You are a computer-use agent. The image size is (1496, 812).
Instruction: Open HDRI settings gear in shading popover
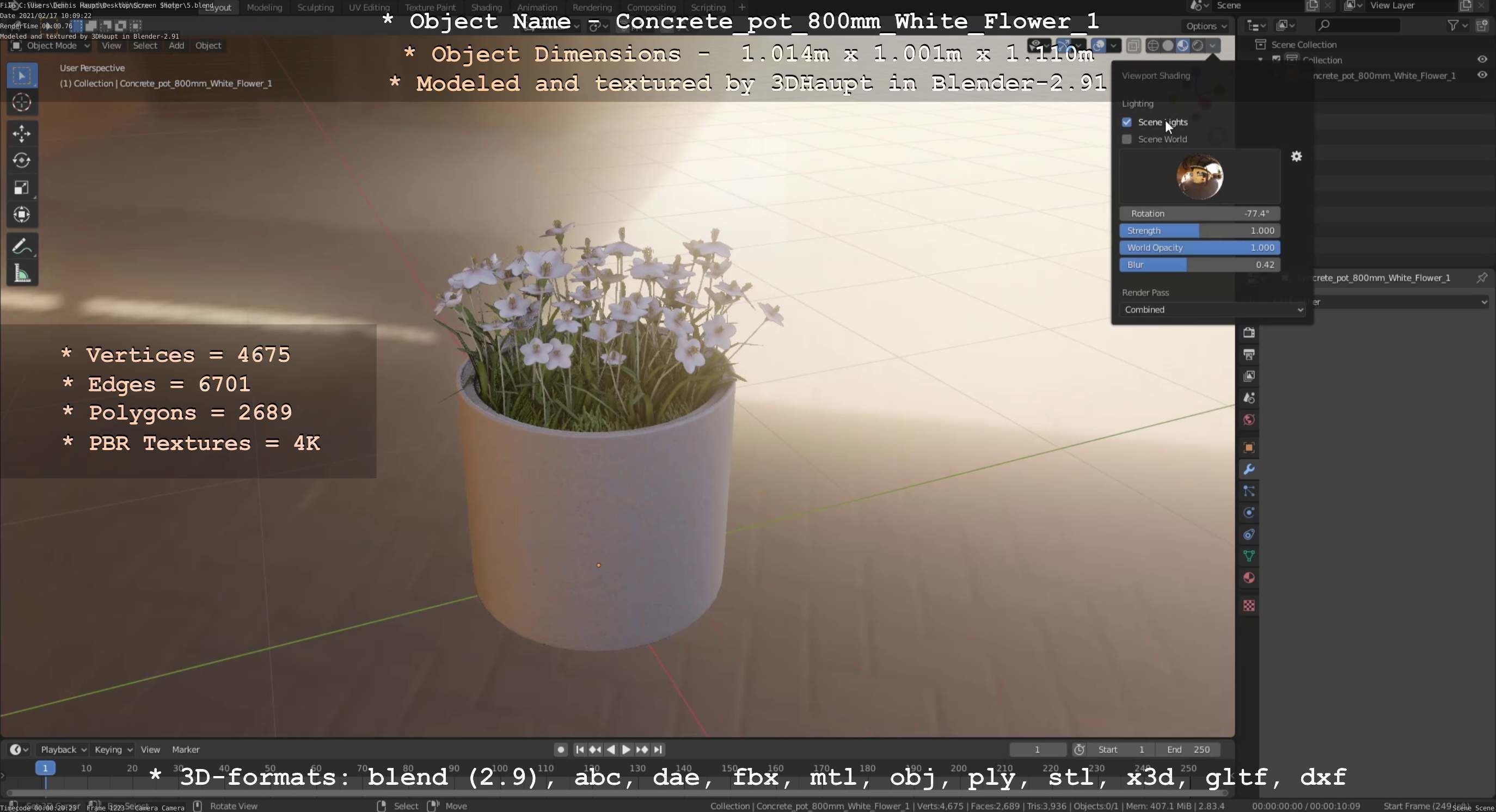1296,156
